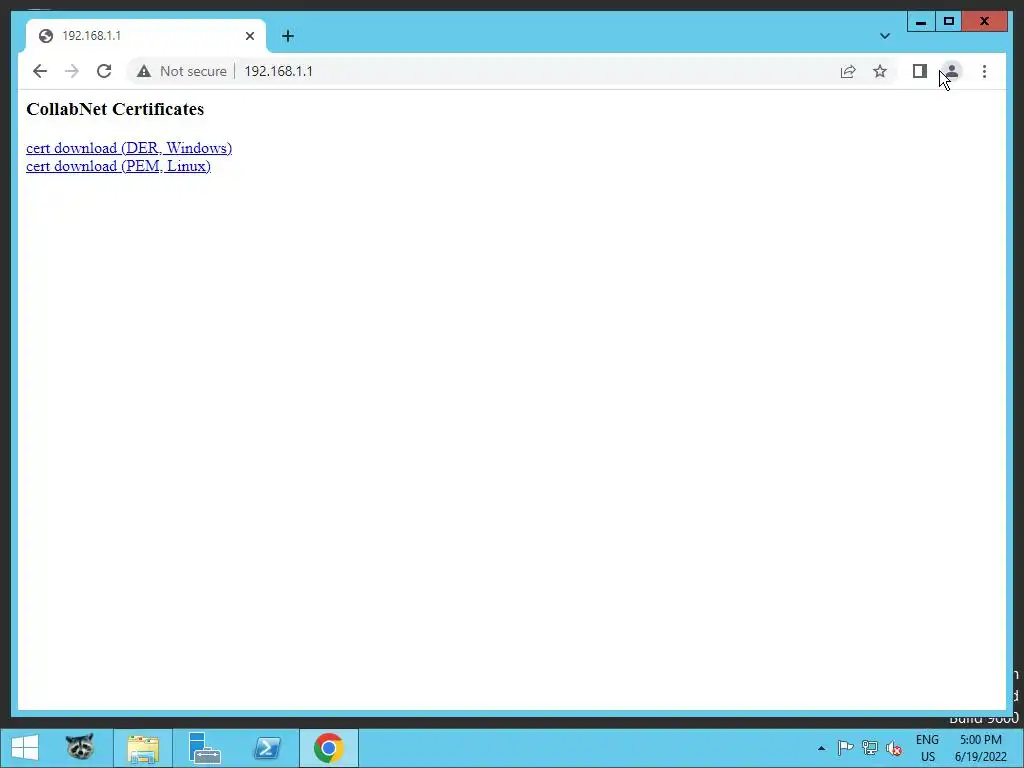
Task: Click the Chrome taskbar icon
Action: [328, 748]
